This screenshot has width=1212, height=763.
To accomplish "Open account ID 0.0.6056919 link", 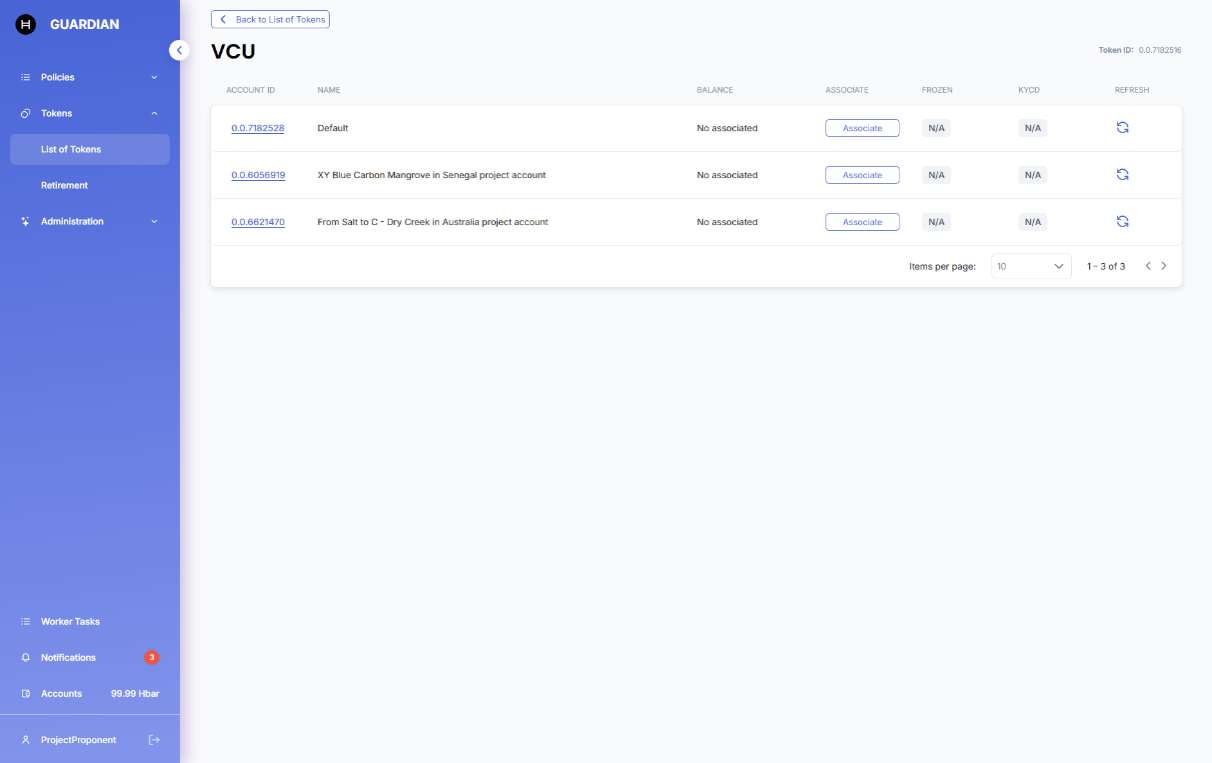I will coord(258,175).
